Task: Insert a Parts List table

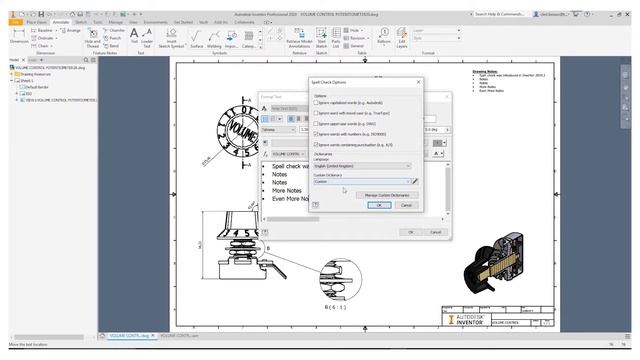Action: point(336,38)
